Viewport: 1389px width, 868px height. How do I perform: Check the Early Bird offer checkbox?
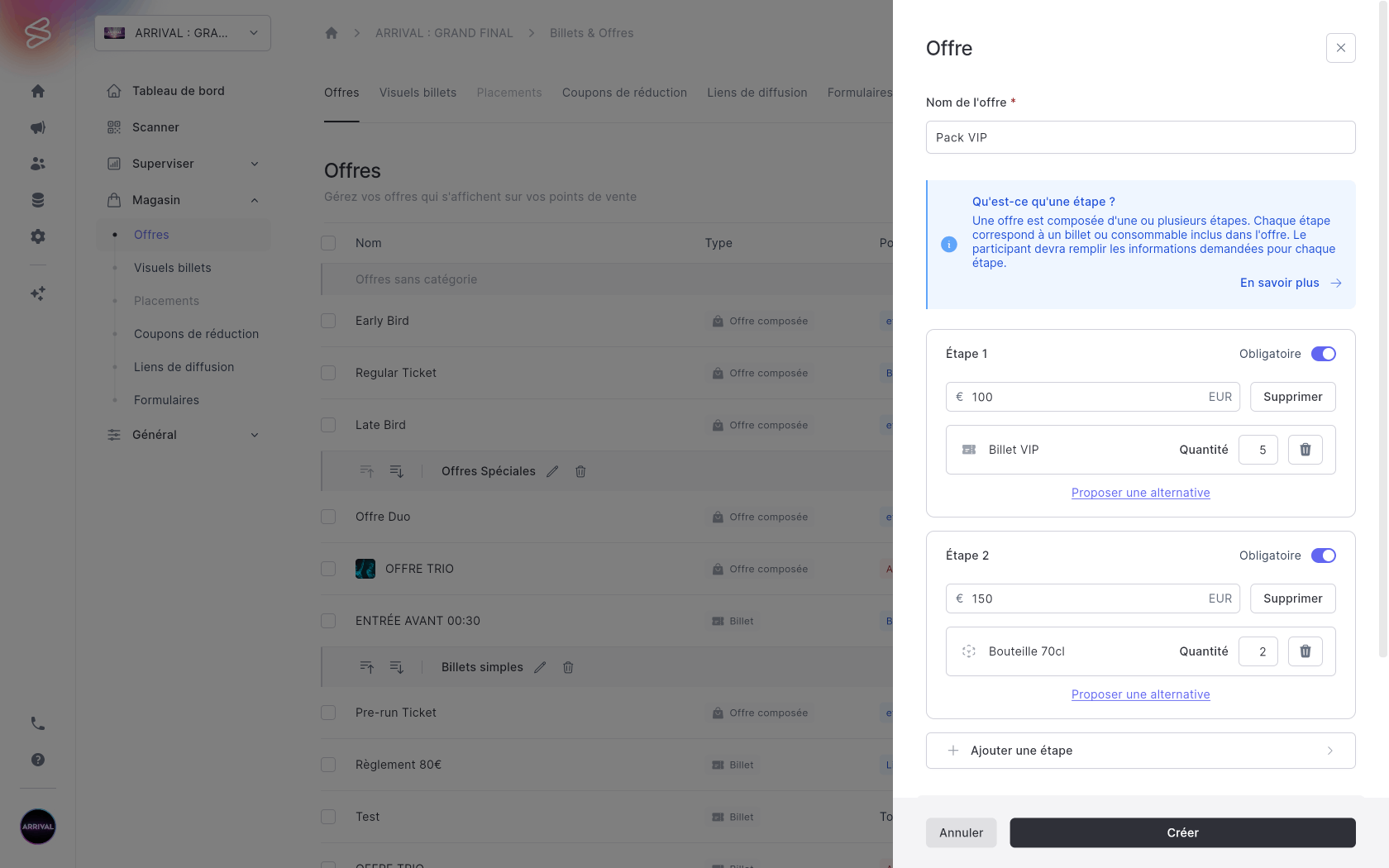(x=328, y=321)
